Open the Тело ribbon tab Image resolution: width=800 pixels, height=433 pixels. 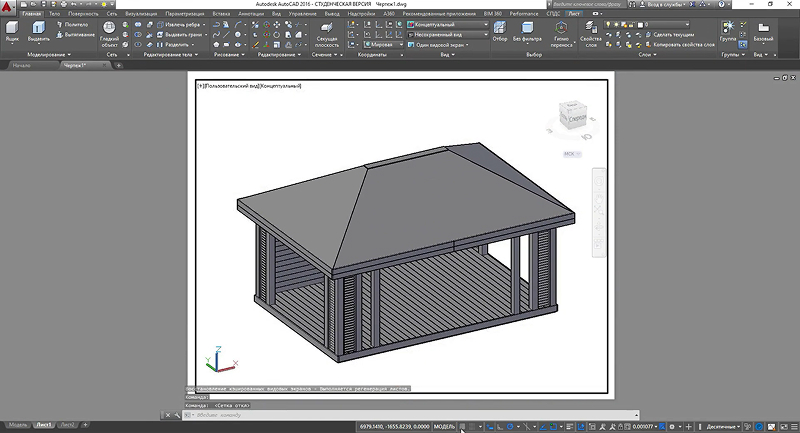tap(54, 14)
